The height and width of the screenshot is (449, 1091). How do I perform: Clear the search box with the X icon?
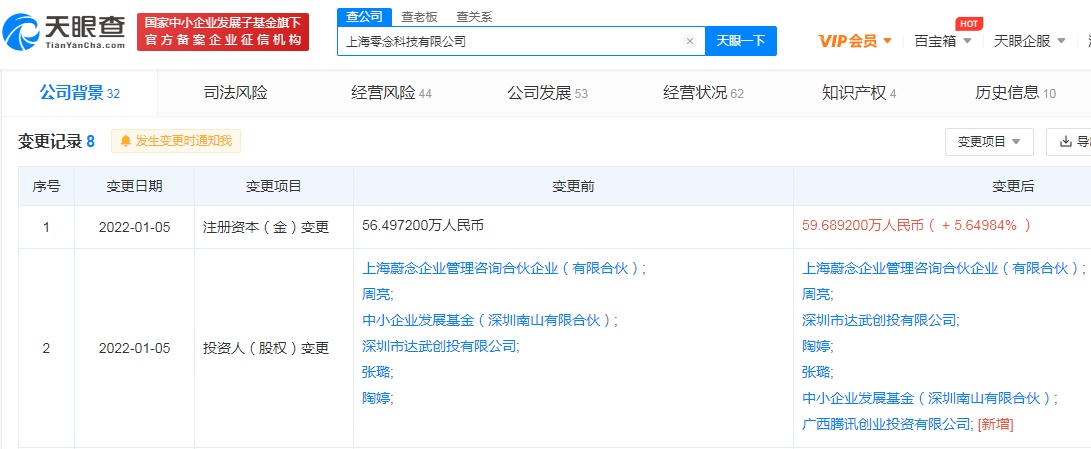[690, 41]
